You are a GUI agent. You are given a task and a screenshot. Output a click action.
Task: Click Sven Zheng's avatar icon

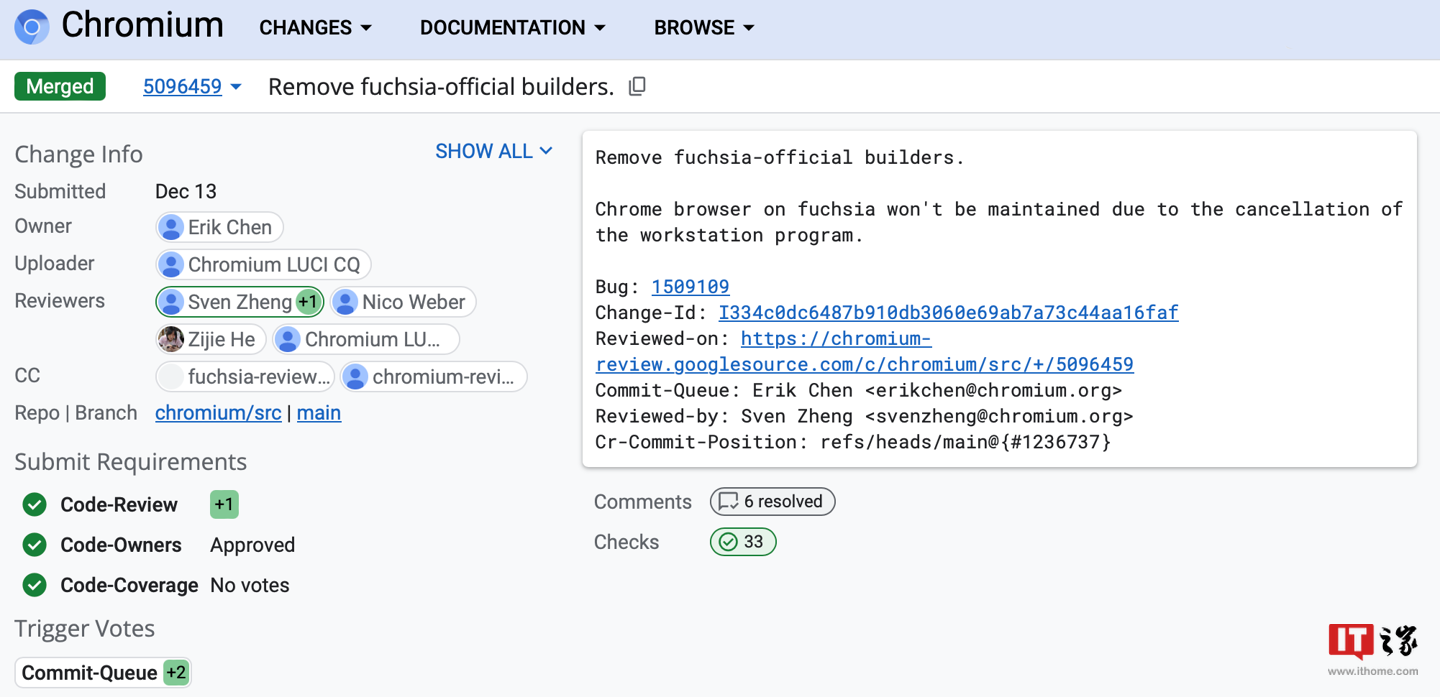[x=171, y=302]
